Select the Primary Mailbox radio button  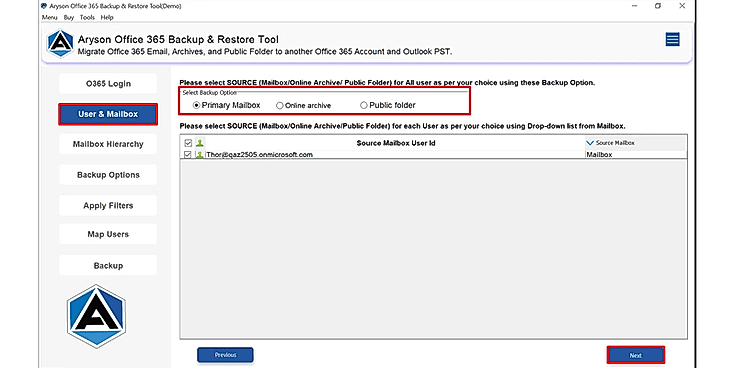coord(196,106)
